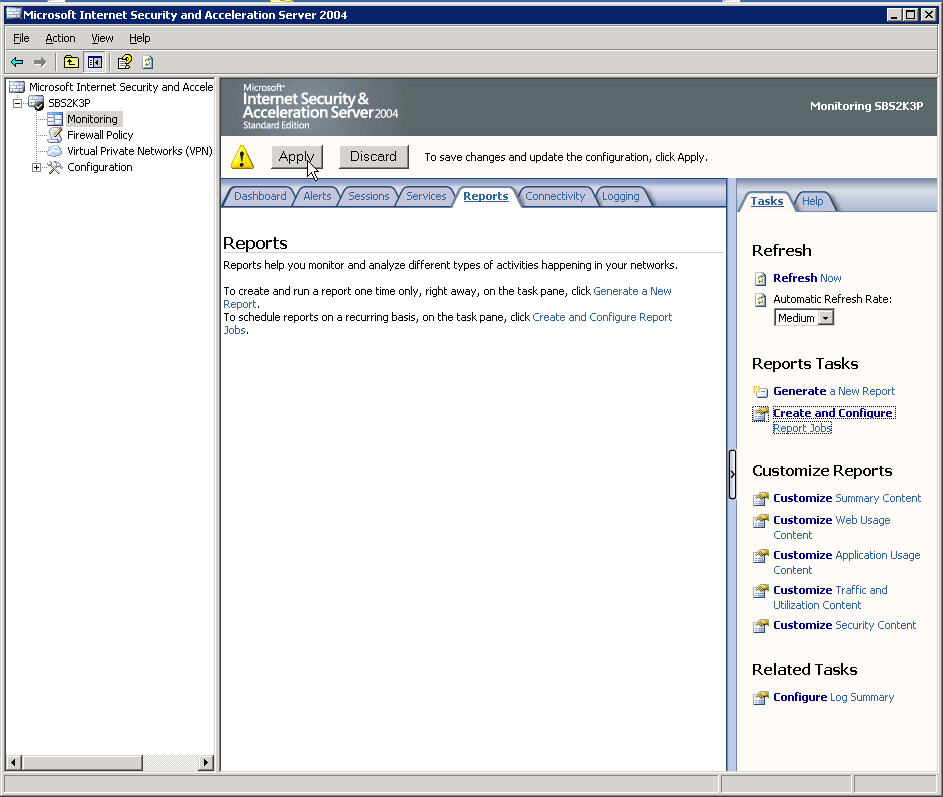Viewport: 943px width, 797px height.
Task: Click the Customize Application Usage Content icon
Action: pos(760,555)
